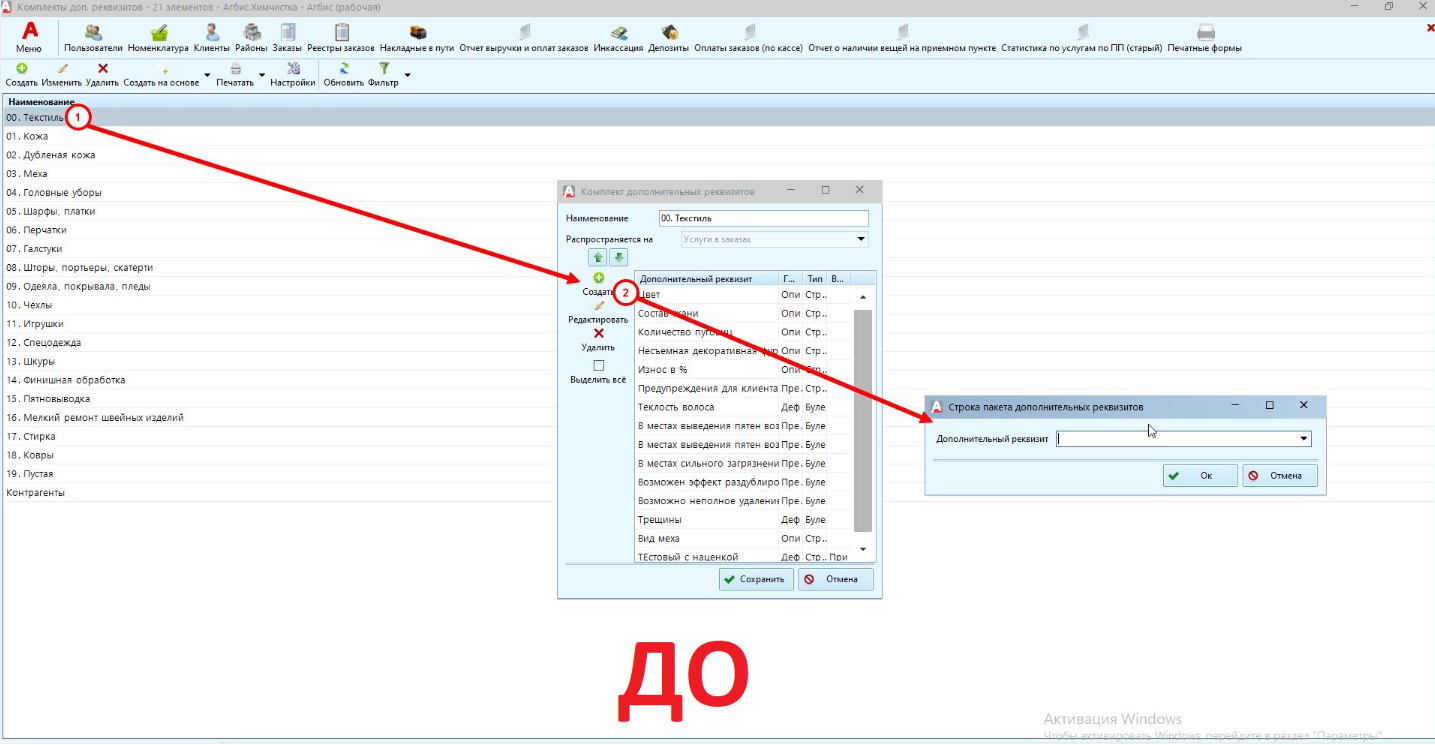Open the Меню button with red A logo
1435x745 pixels.
[29, 38]
